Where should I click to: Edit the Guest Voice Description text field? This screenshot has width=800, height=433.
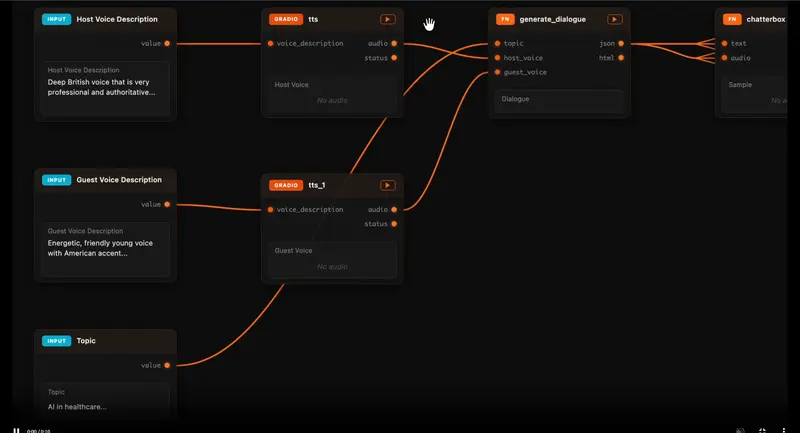(105, 248)
